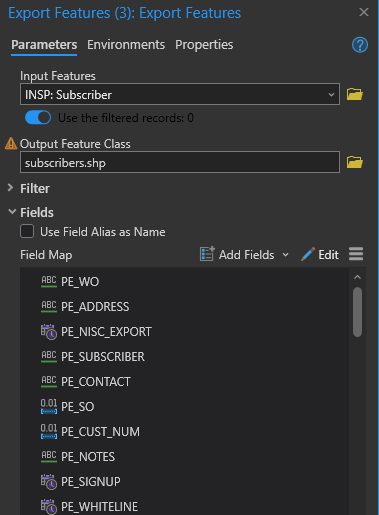
Task: Switch to the Properties tab
Action: [204, 45]
